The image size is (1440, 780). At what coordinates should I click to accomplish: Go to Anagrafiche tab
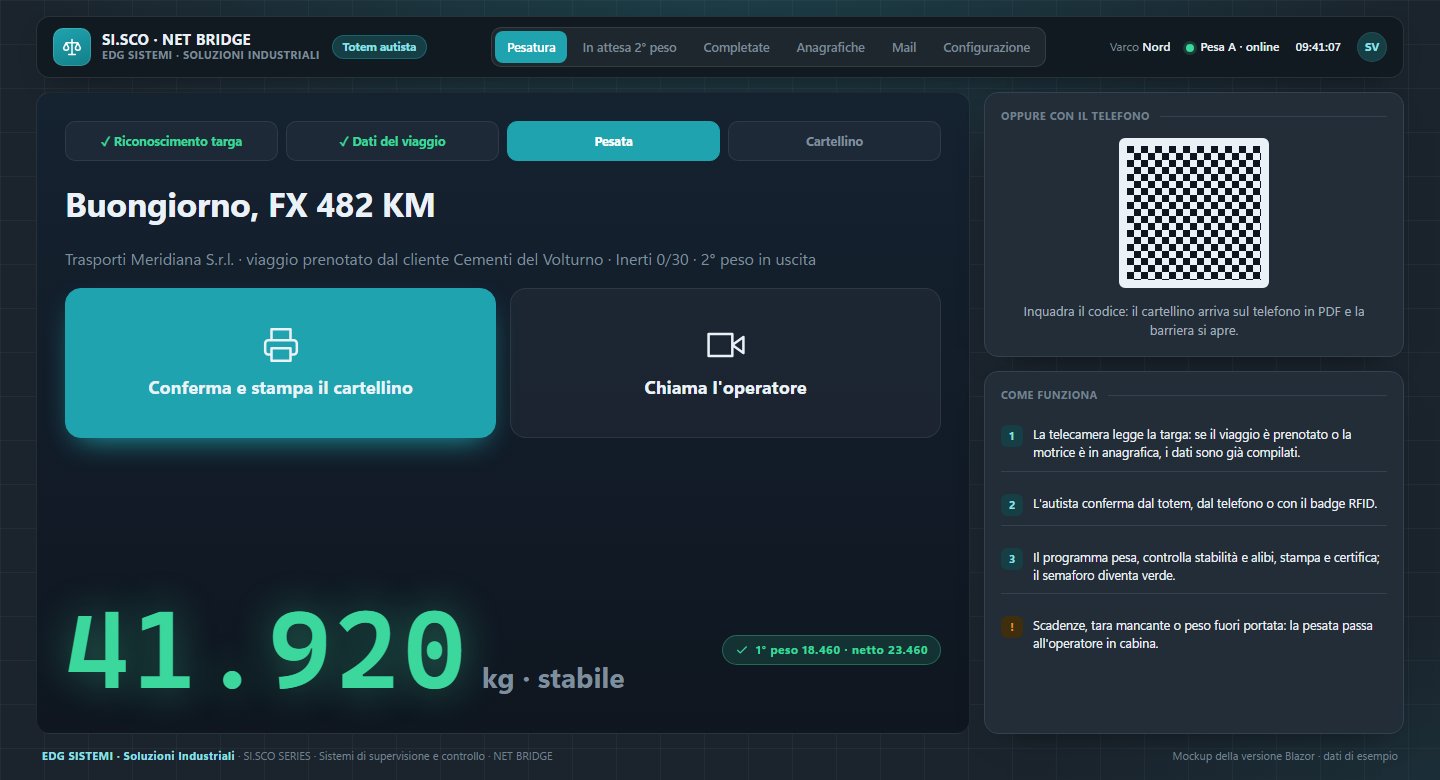(x=830, y=47)
